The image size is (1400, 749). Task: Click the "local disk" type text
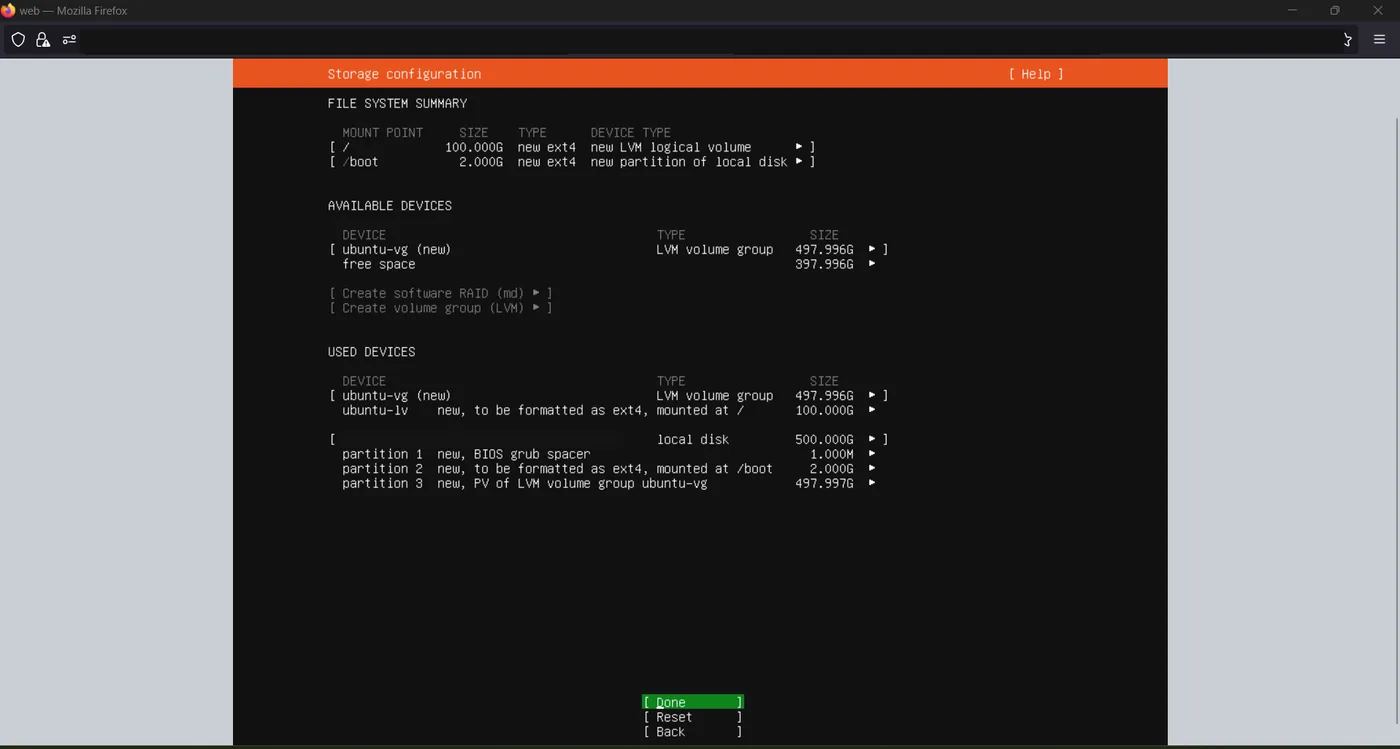pos(693,440)
